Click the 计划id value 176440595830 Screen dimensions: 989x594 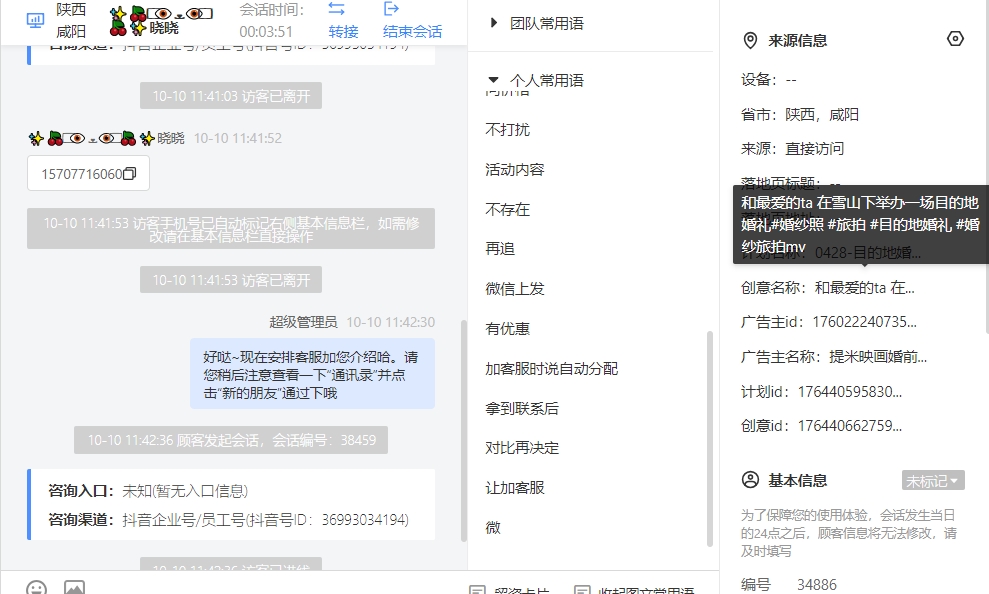click(850, 392)
